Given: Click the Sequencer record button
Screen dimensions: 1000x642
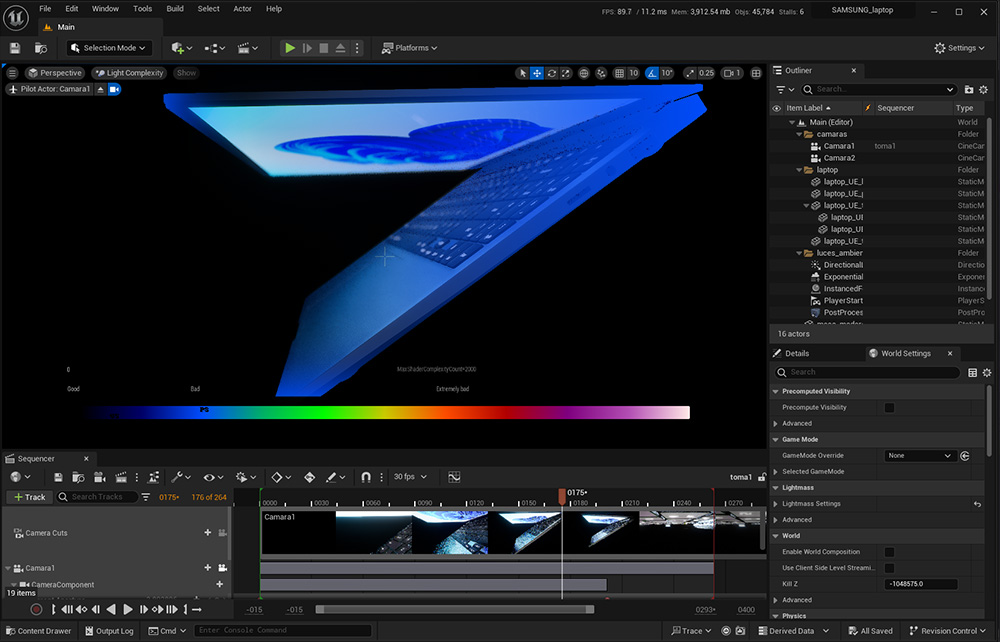Looking at the screenshot, I should pos(36,609).
